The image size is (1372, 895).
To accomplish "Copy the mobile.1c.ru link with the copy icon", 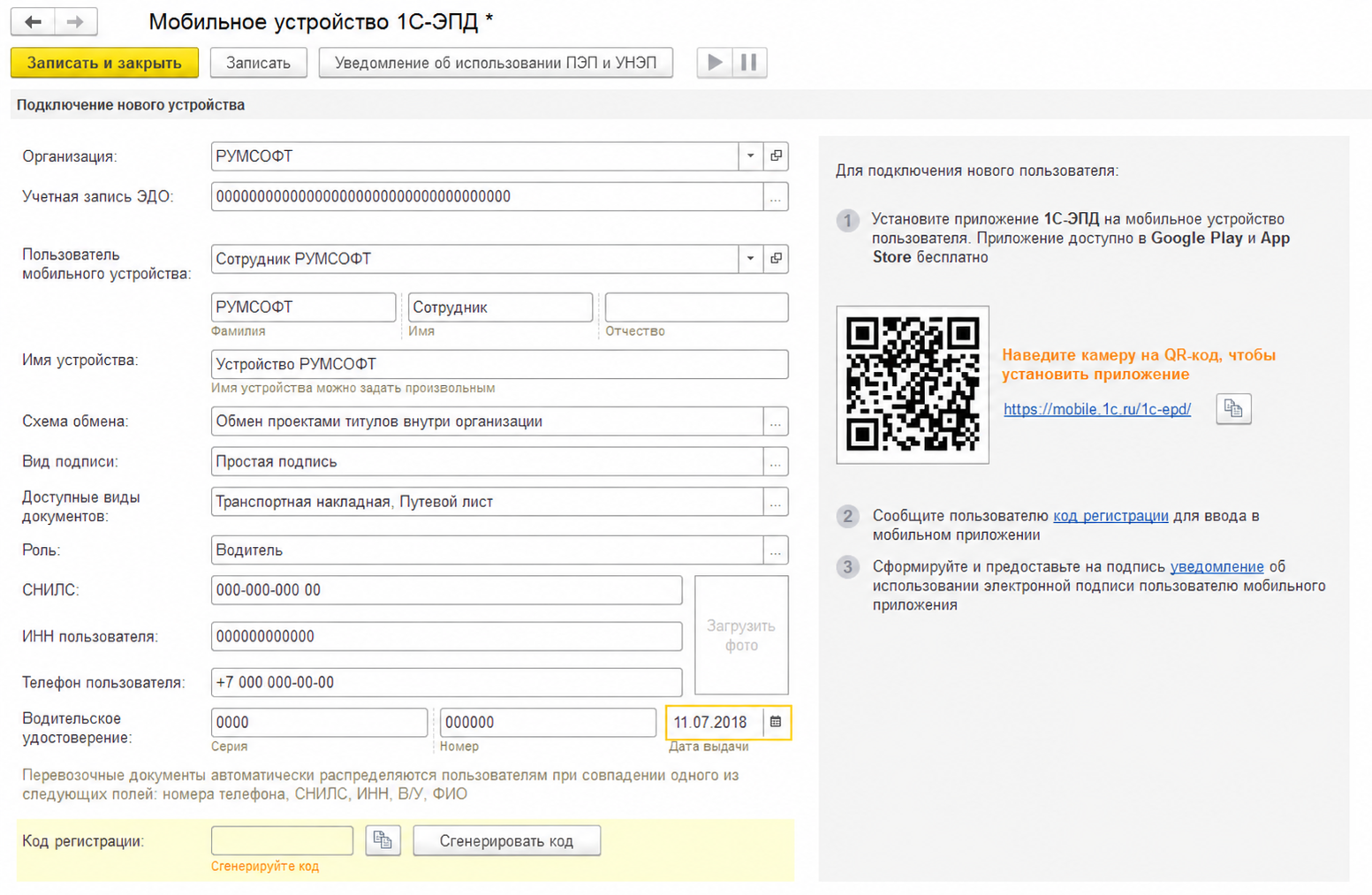I will coord(1233,409).
